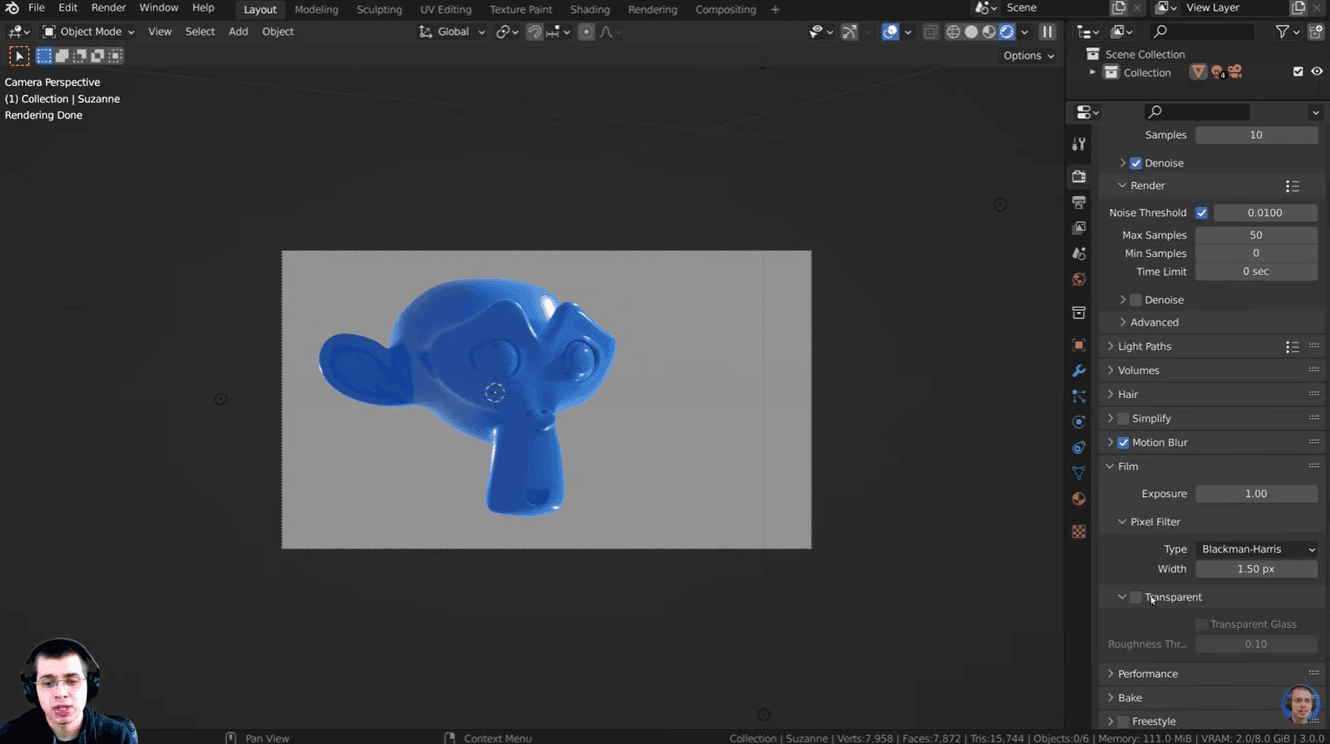Open the Object Data properties tab
1330x744 pixels.
(x=1078, y=473)
